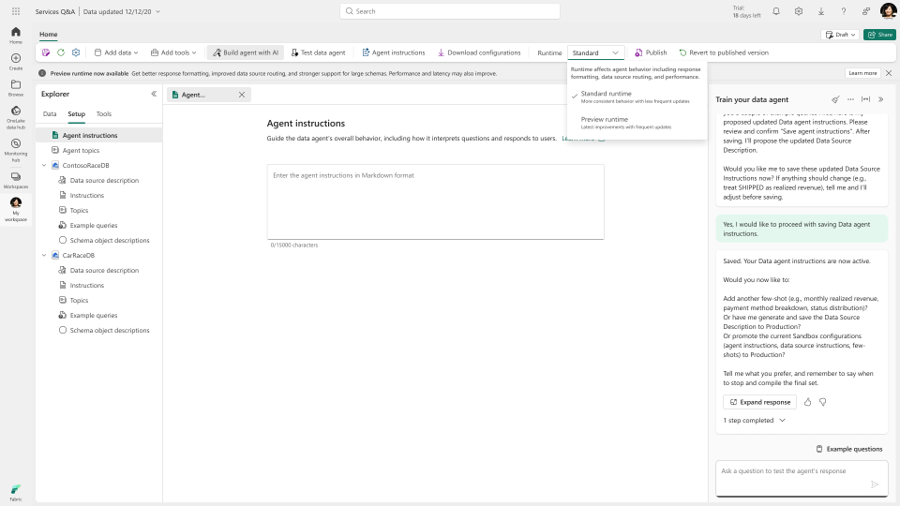
Task: Click the green refresh toolbar icon
Action: tap(61, 52)
